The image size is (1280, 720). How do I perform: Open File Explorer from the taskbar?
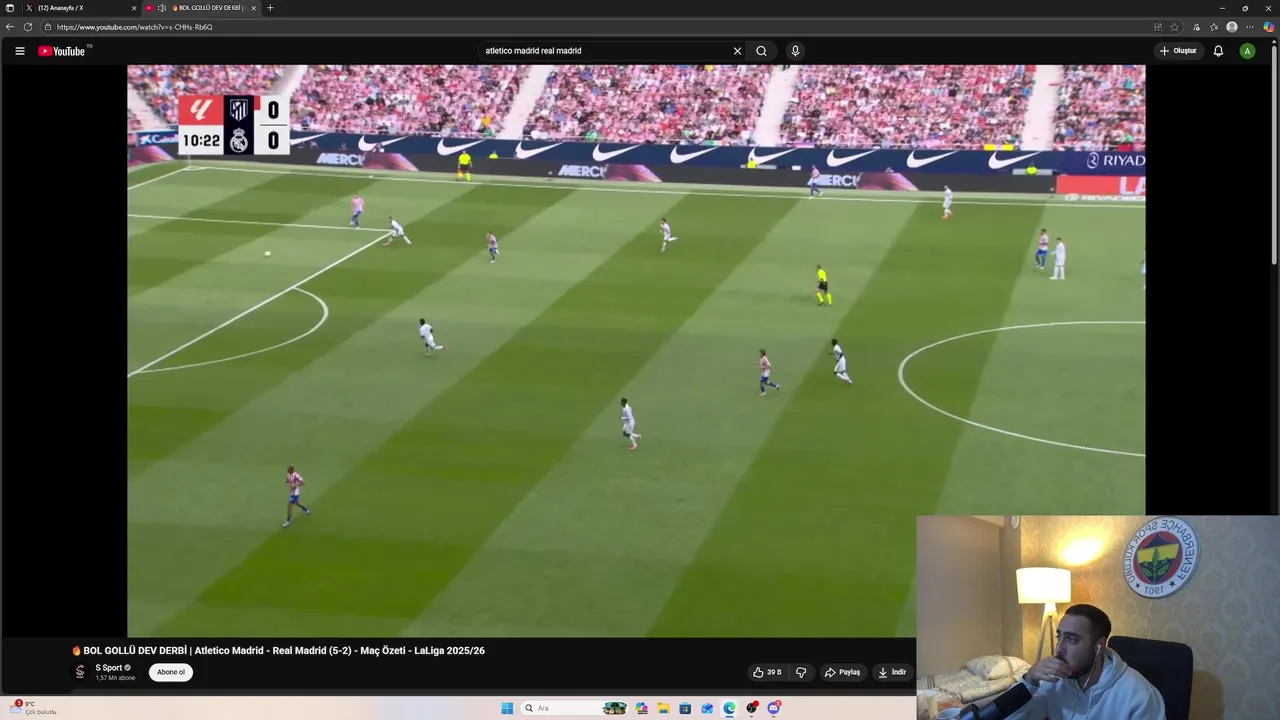663,708
